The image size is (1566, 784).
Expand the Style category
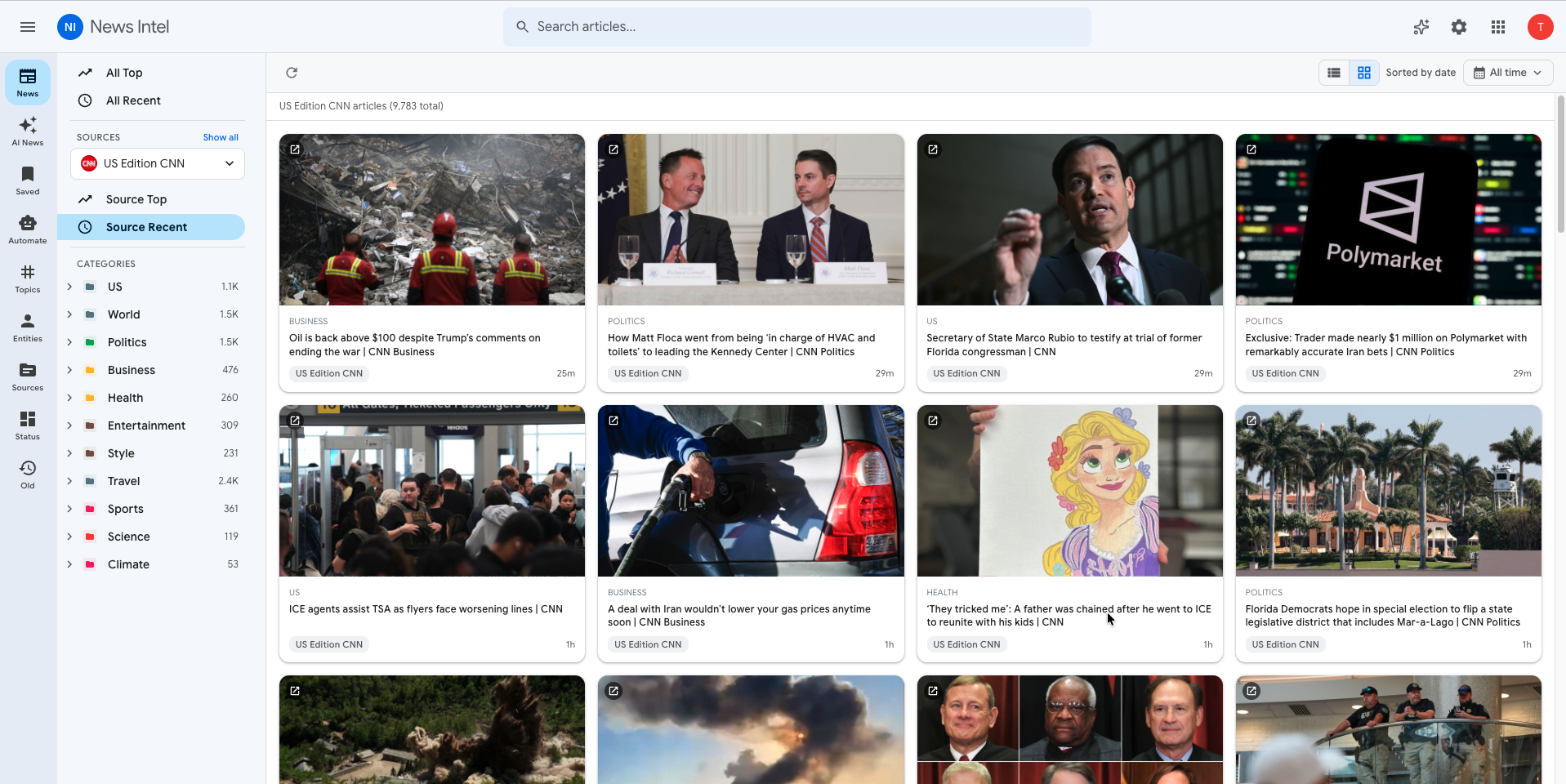click(x=69, y=453)
